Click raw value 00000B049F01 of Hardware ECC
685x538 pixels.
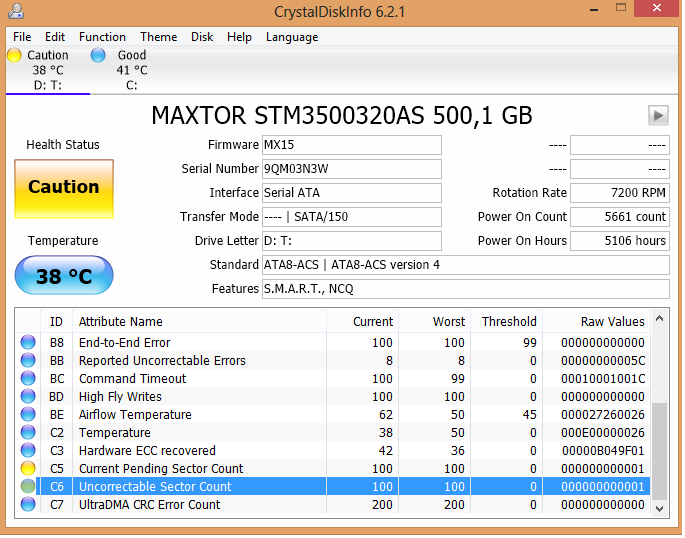point(603,451)
